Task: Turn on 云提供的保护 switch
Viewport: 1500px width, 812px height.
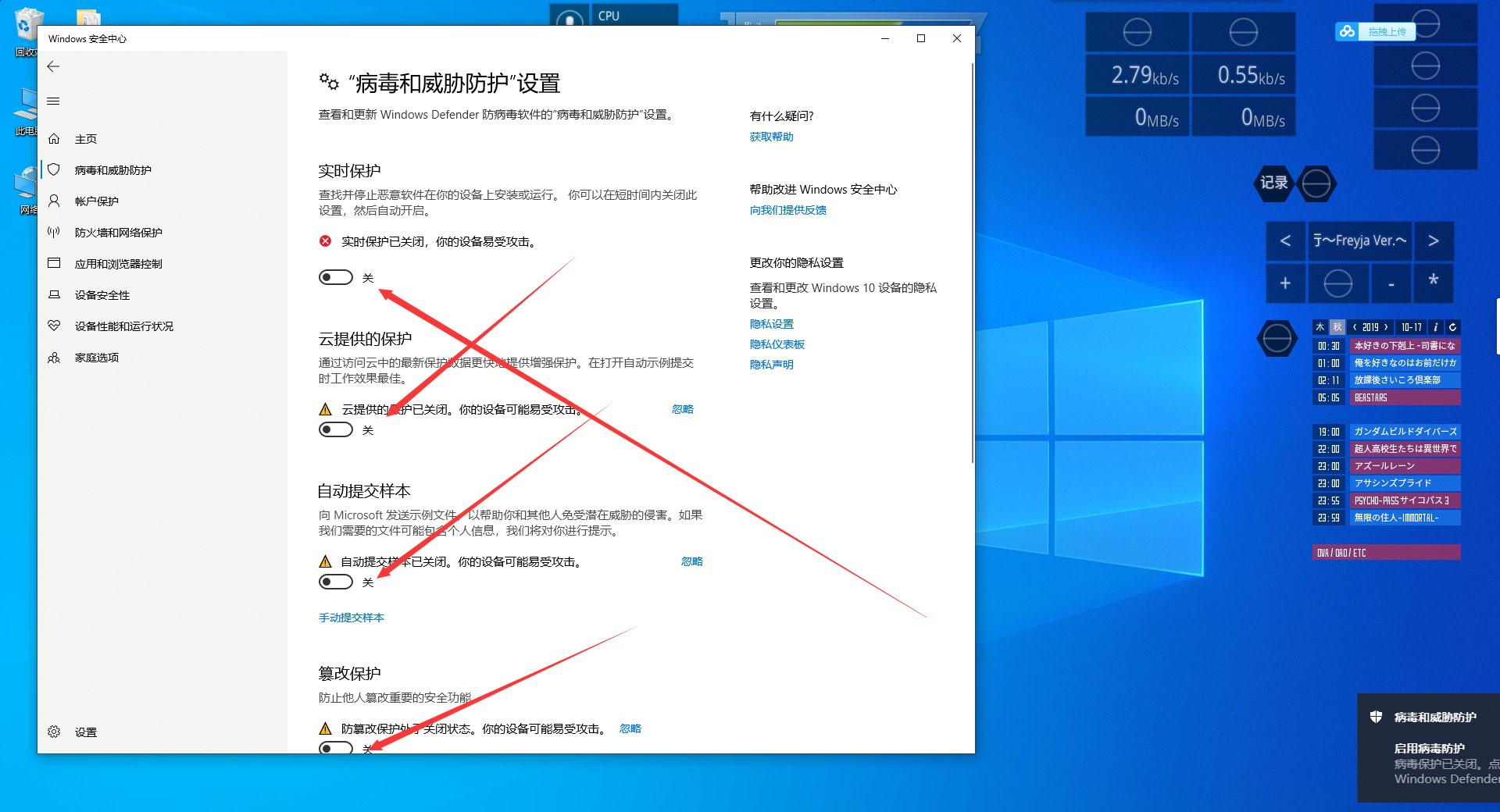Action: click(x=336, y=429)
